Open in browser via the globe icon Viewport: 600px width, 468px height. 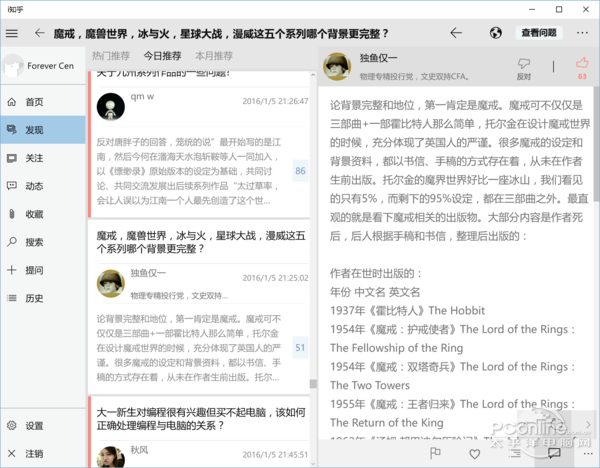pyautogui.click(x=496, y=33)
